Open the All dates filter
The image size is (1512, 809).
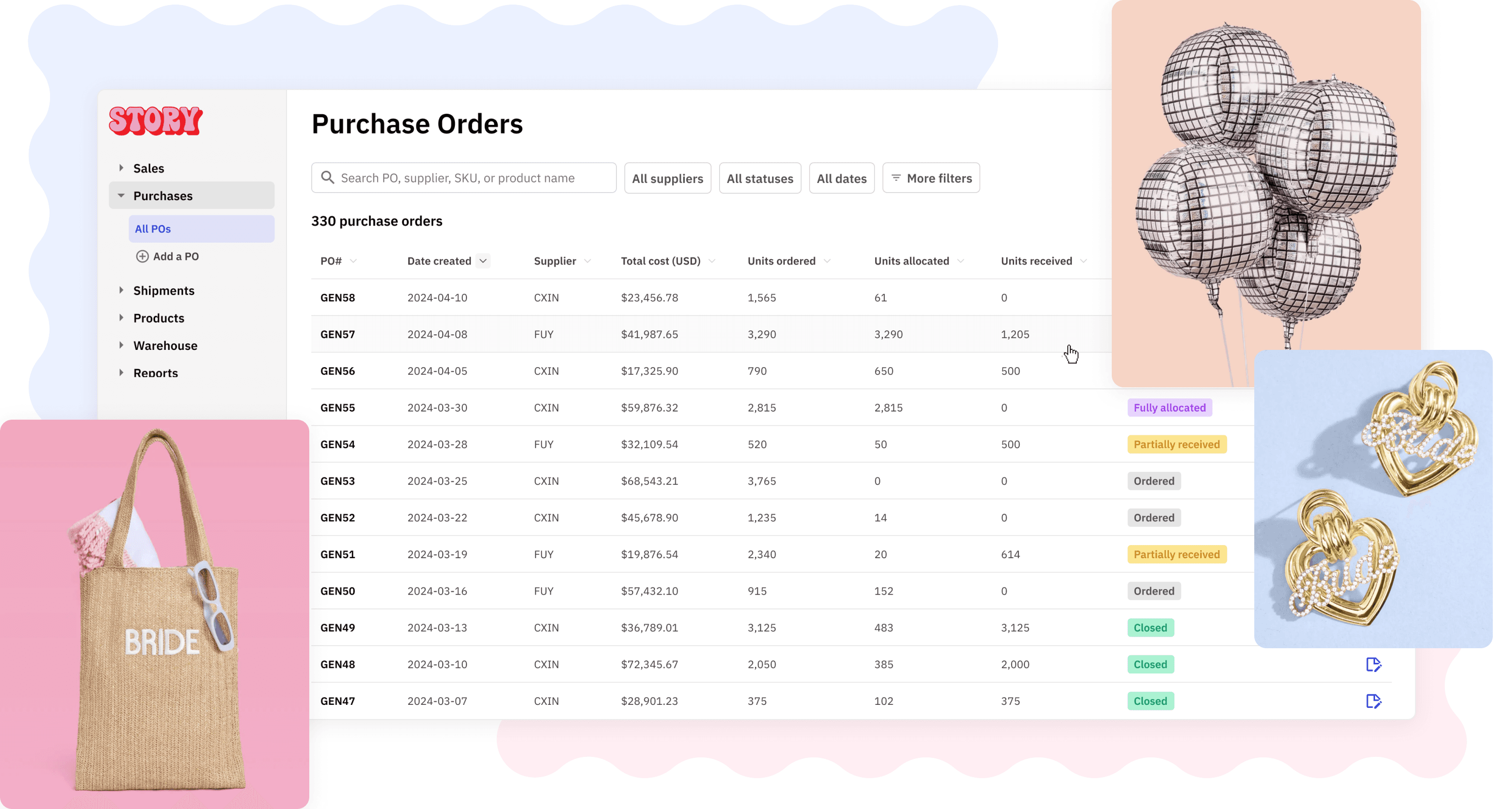point(841,178)
